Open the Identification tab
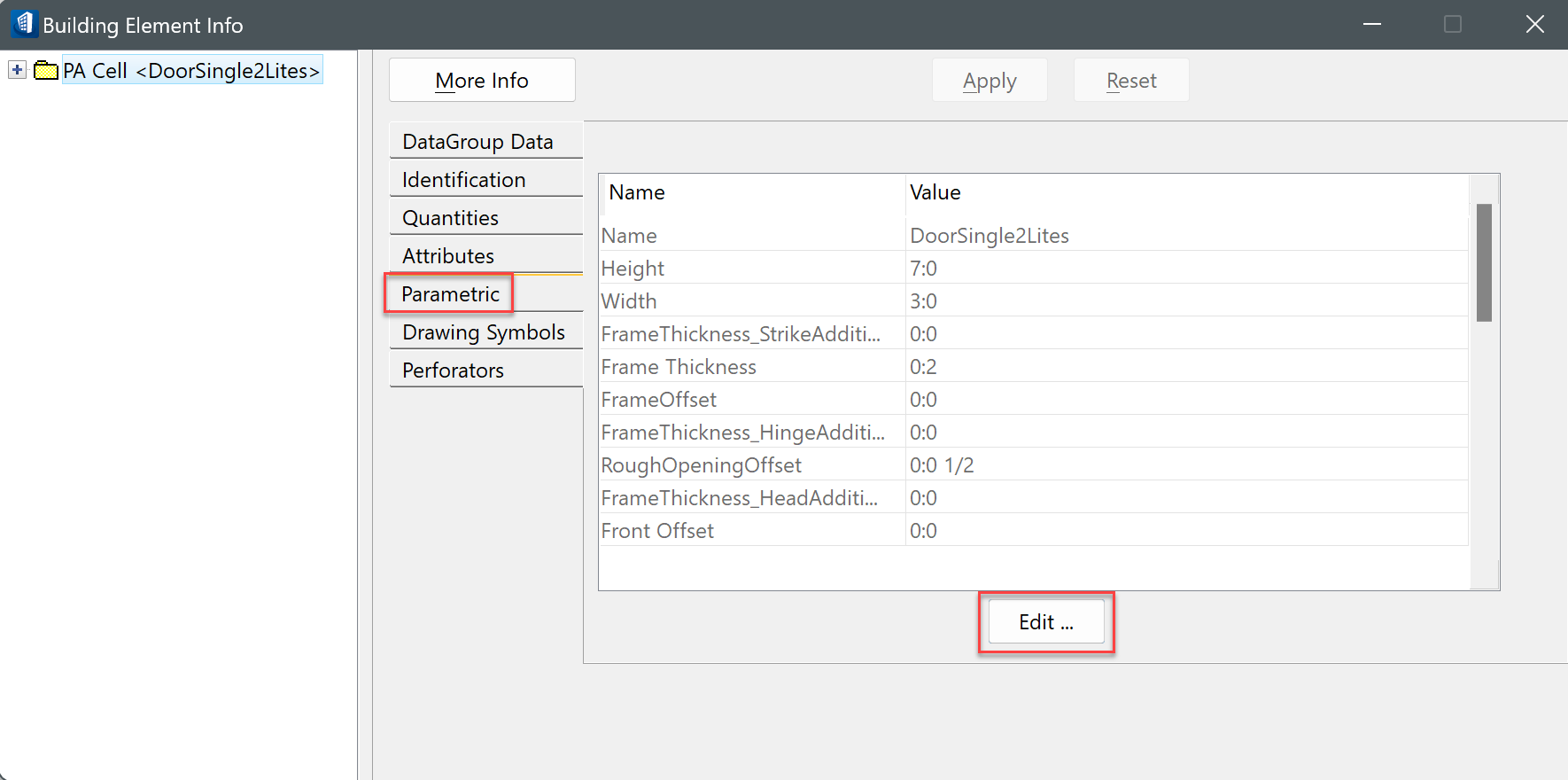The height and width of the screenshot is (780, 1568). point(464,180)
